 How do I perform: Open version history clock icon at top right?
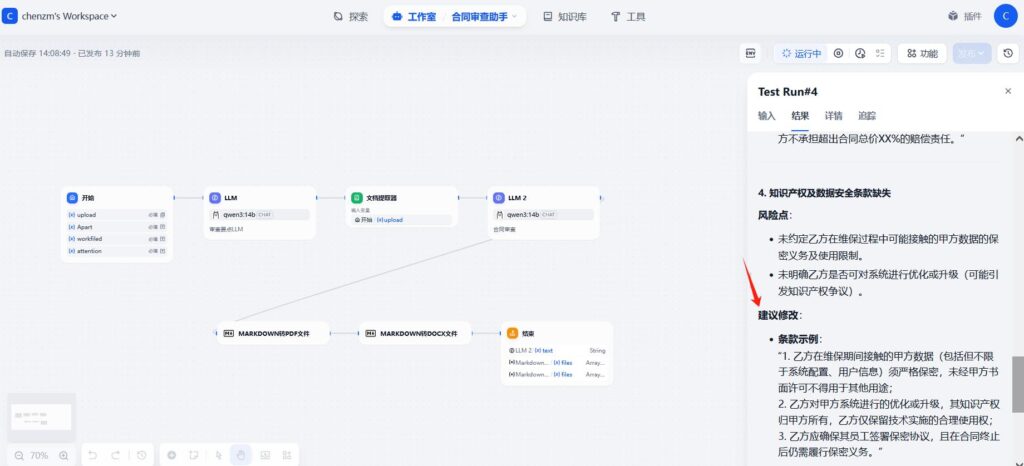tap(1008, 53)
